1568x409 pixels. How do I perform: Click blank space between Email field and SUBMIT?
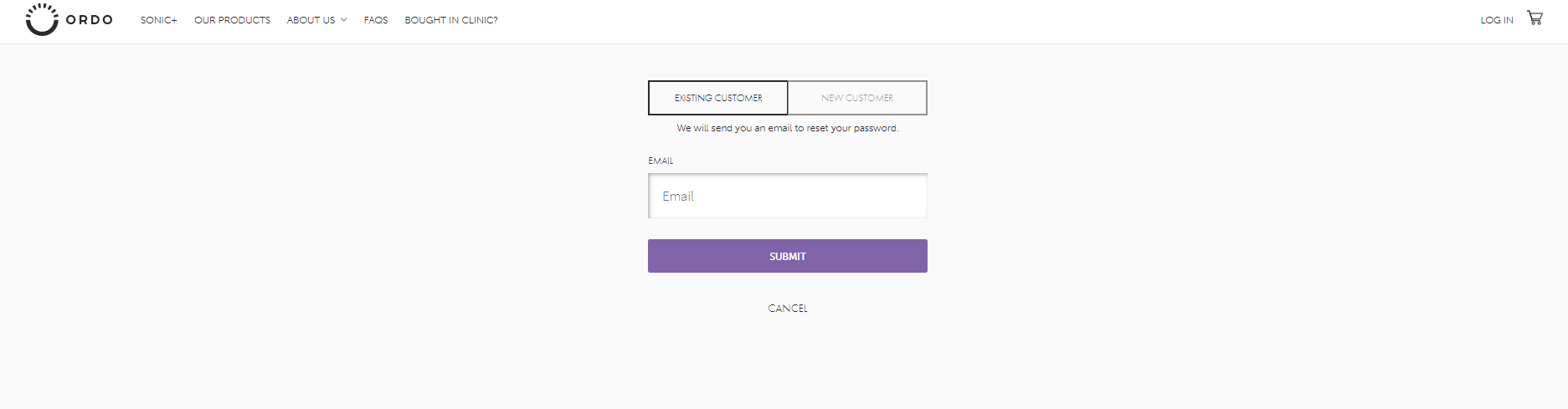(x=788, y=229)
